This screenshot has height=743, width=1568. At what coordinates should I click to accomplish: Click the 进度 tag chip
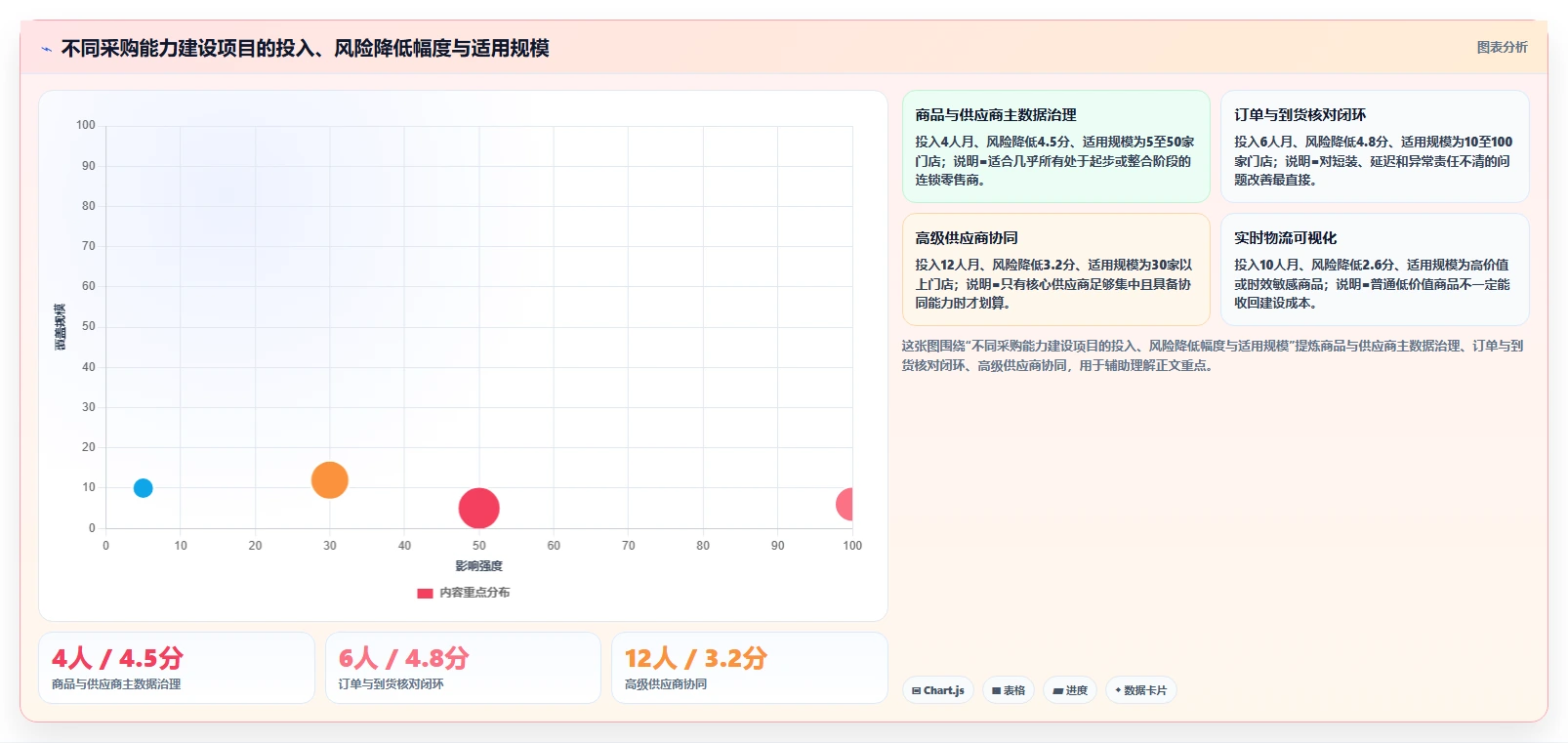point(1070,690)
